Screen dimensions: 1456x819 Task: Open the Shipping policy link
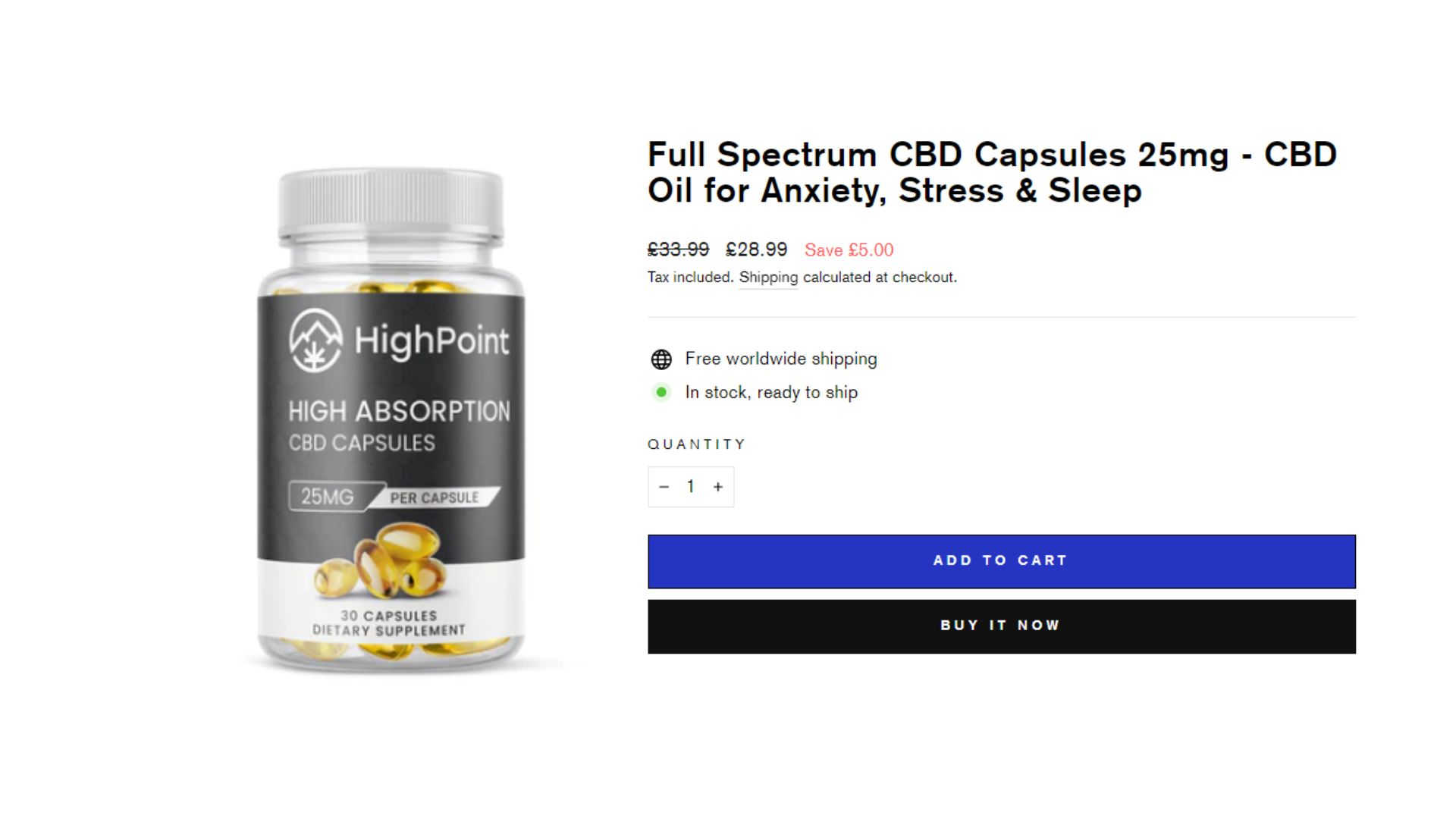point(768,278)
